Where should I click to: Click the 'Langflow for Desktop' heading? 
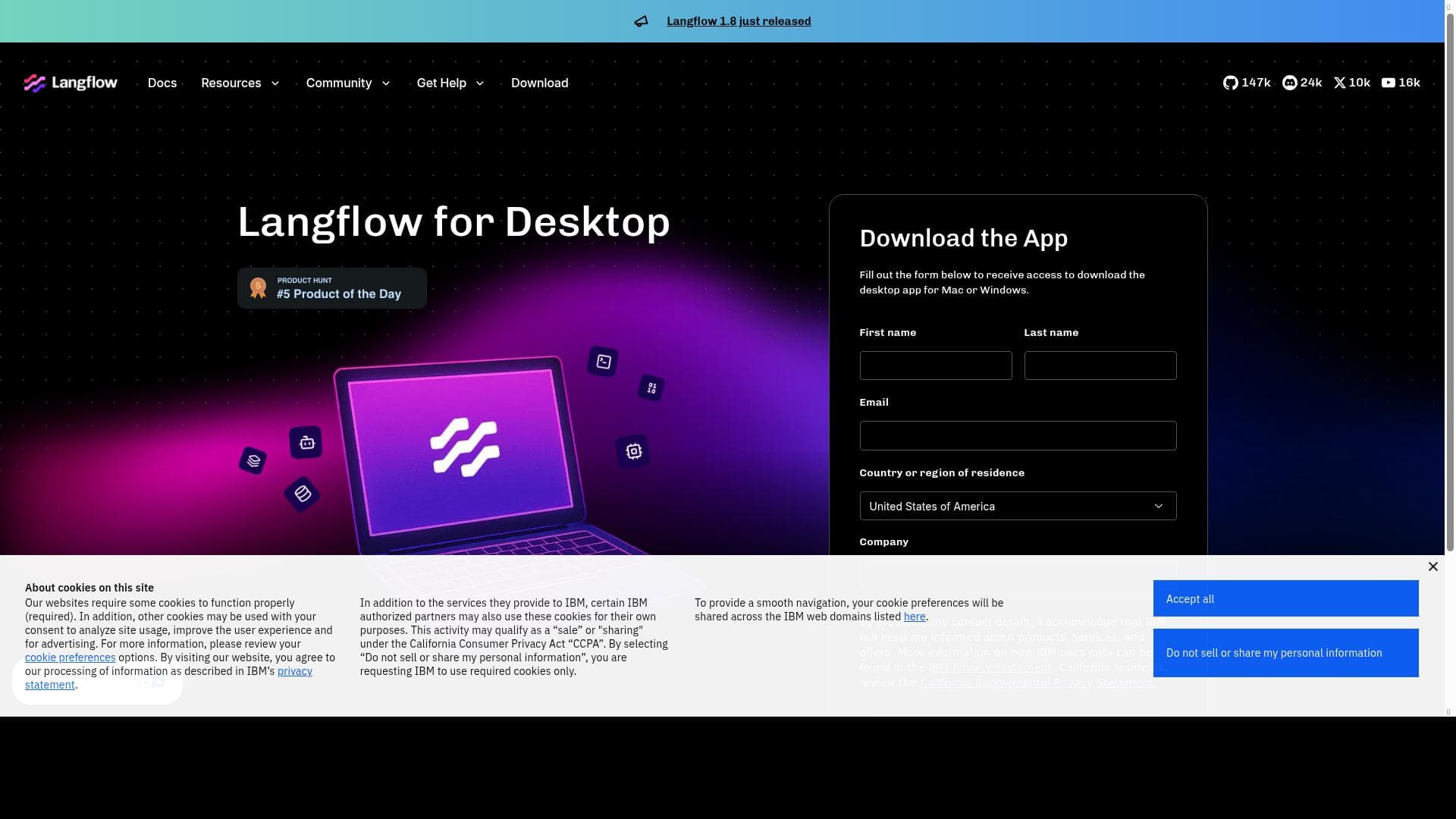tap(454, 222)
